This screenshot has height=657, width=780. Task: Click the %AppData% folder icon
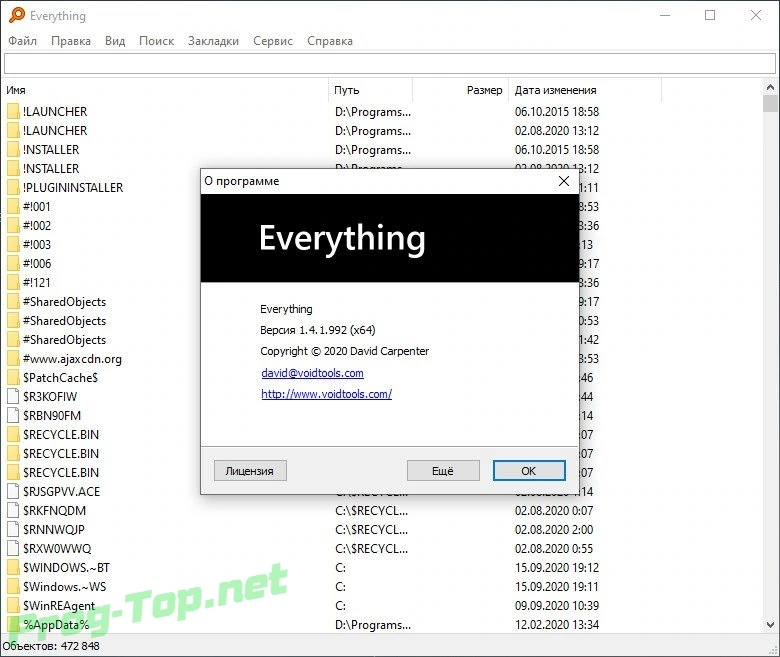coord(13,624)
